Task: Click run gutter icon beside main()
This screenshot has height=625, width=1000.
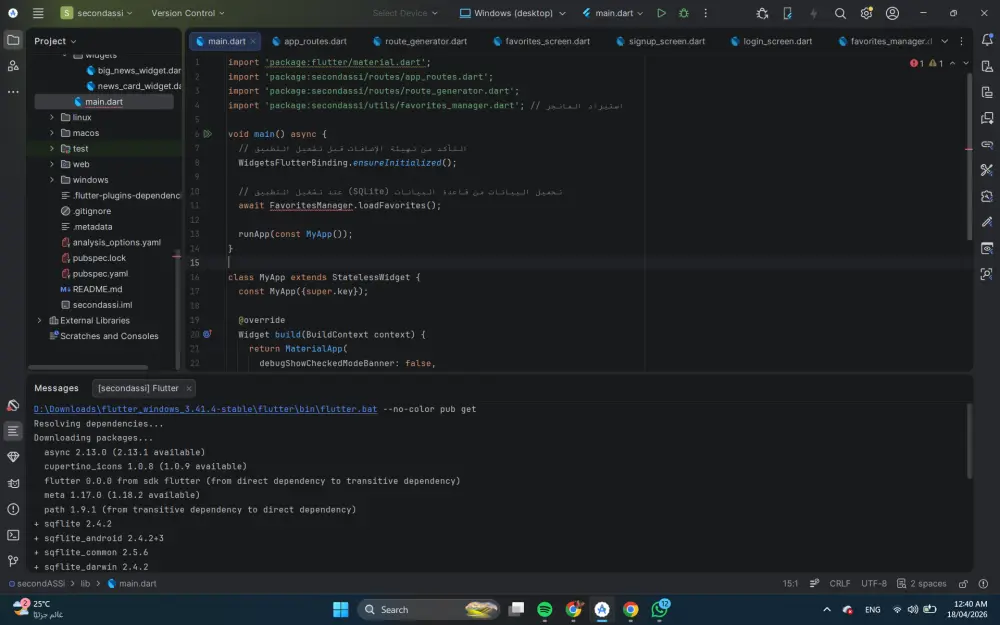Action: [x=207, y=134]
